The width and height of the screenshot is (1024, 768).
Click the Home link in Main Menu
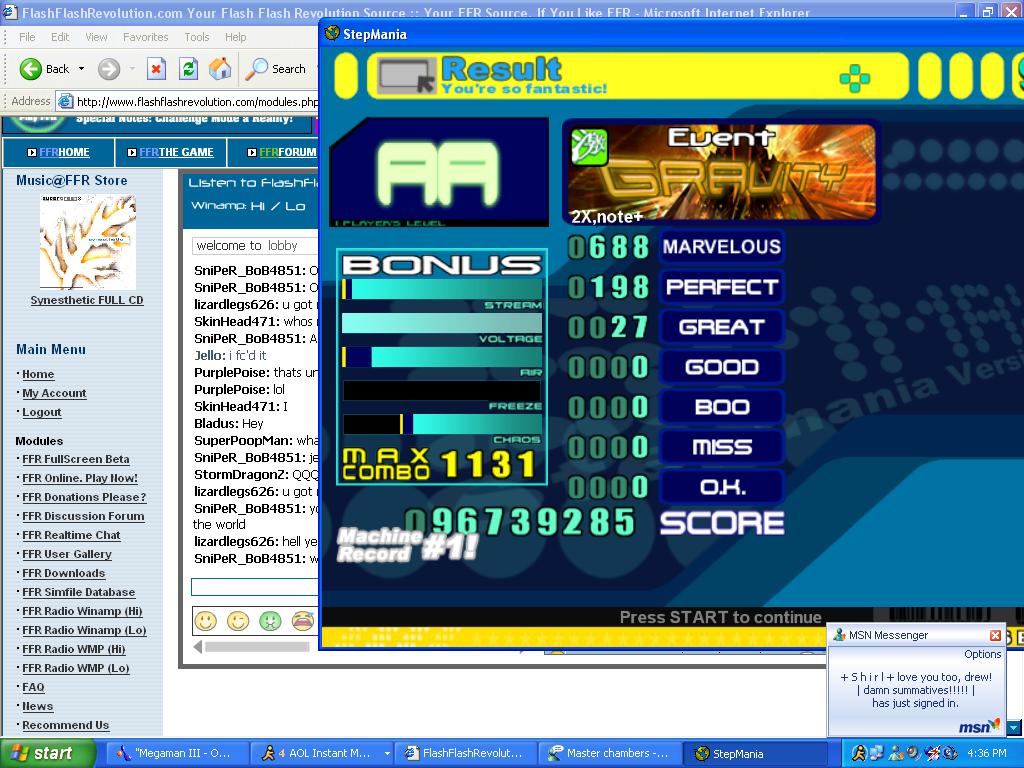pos(38,374)
